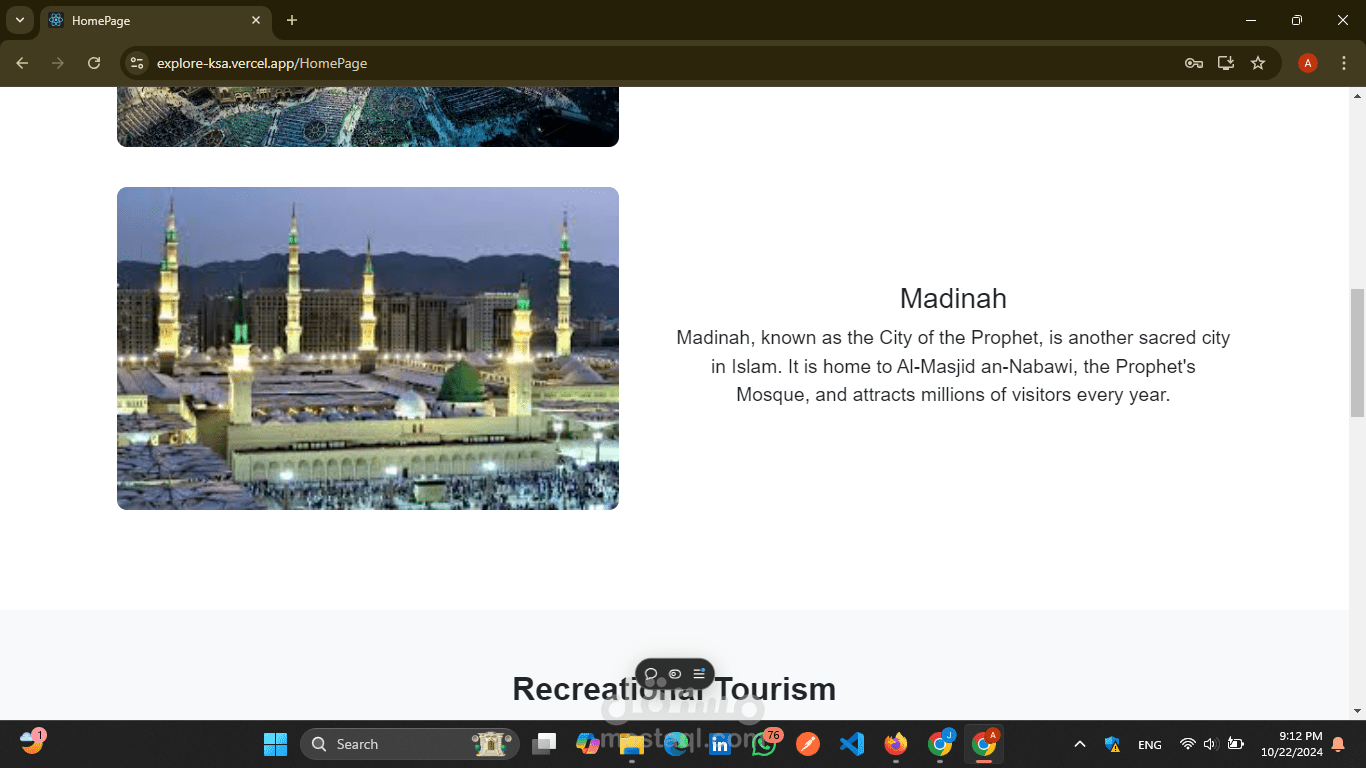Screen dimensions: 1366x768
Task: Open battery status in the tray
Action: click(x=1235, y=744)
